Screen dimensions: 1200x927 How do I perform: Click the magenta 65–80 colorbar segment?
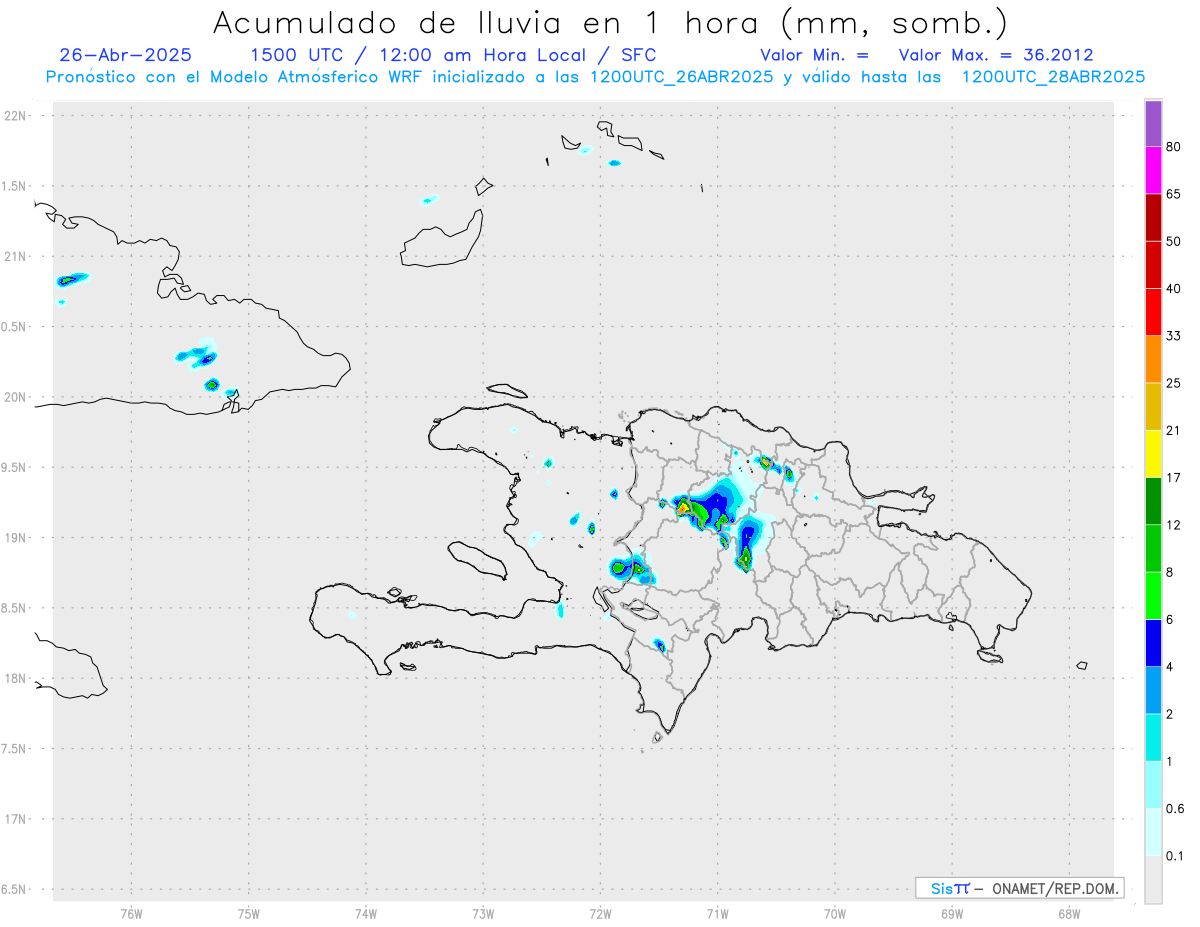pos(1153,171)
